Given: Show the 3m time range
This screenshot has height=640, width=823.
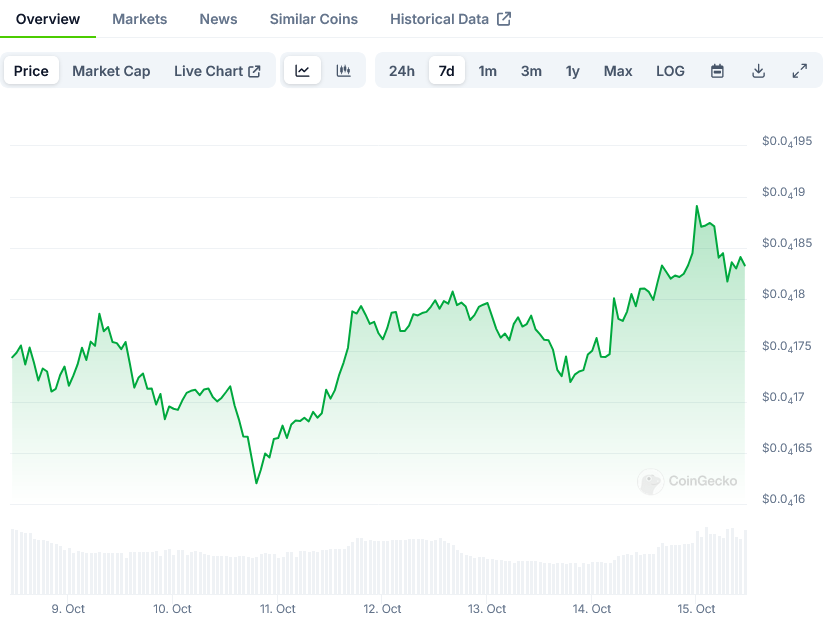Looking at the screenshot, I should [531, 71].
